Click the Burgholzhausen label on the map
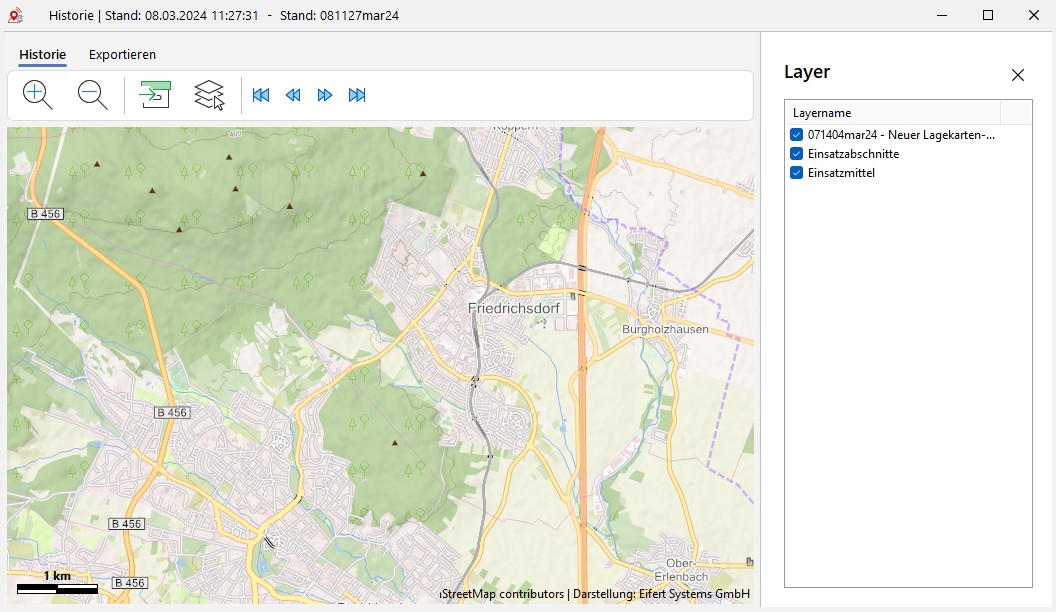Image resolution: width=1056 pixels, height=612 pixels. click(x=665, y=329)
